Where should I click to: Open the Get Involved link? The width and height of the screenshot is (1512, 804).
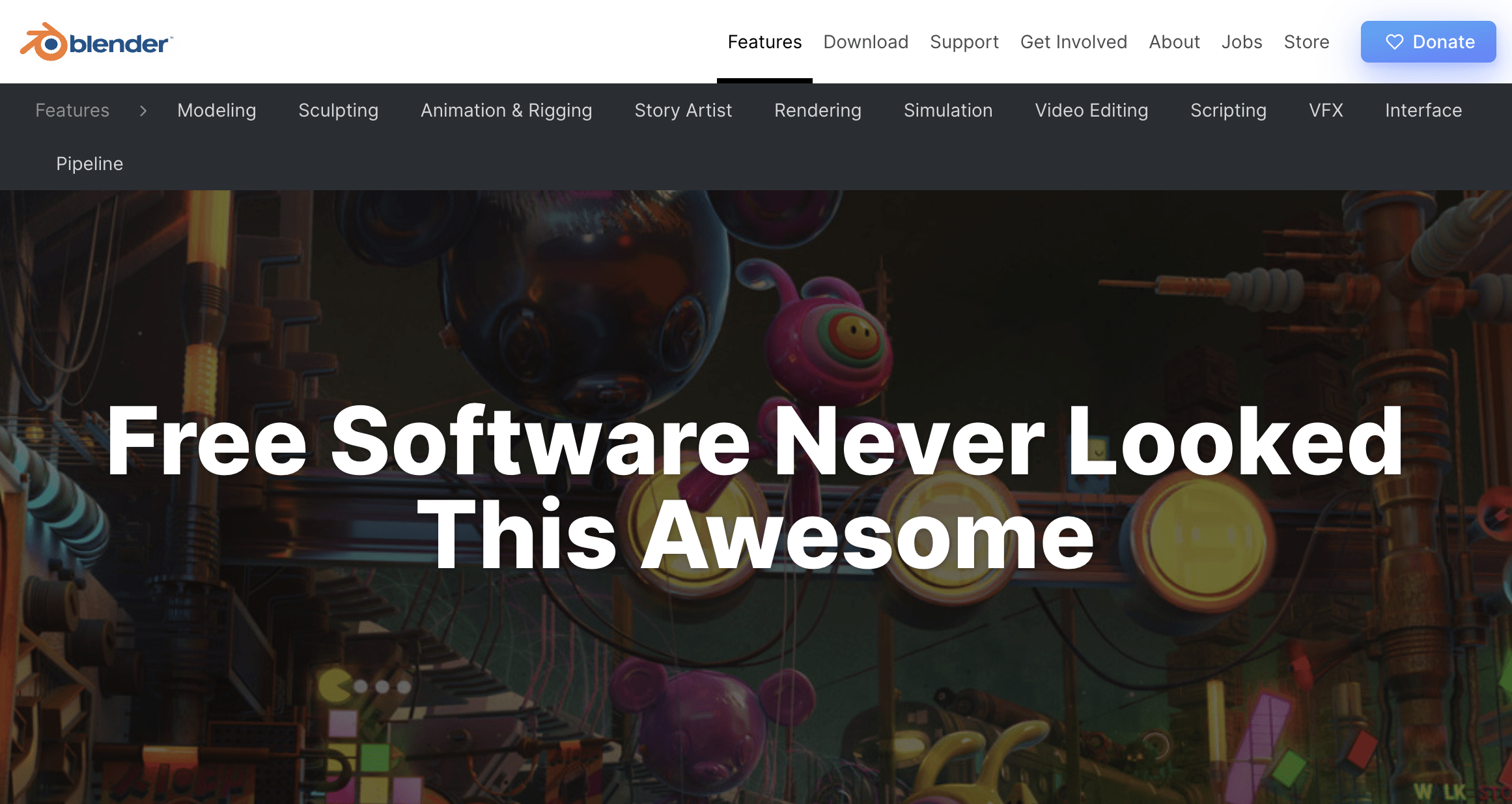pos(1073,42)
